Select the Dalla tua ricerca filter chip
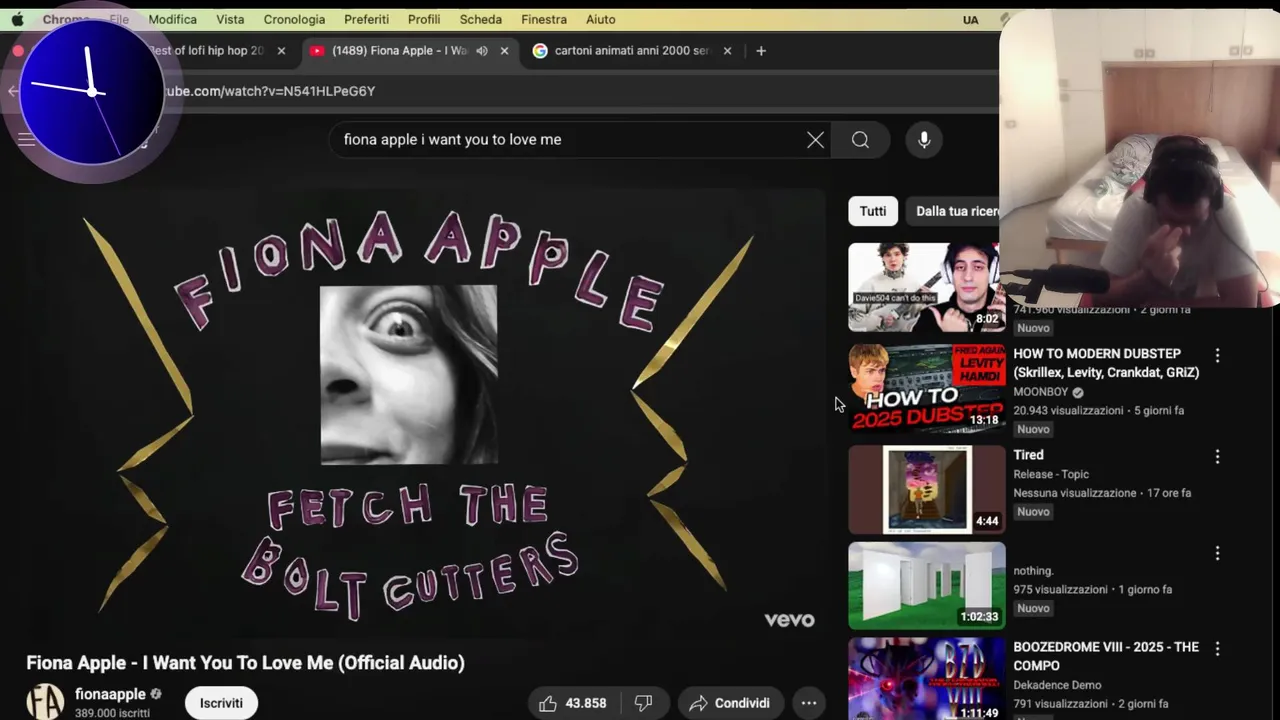Screen dimensions: 1280x720 click(956, 211)
